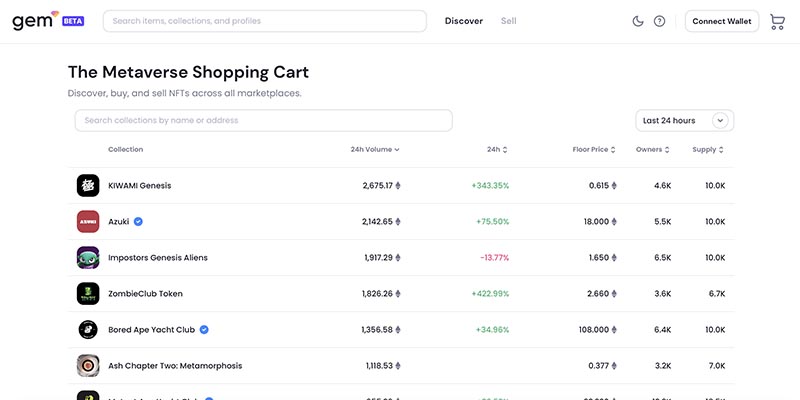Click ETH icon next to 2,675.17 volume

[x=398, y=186]
